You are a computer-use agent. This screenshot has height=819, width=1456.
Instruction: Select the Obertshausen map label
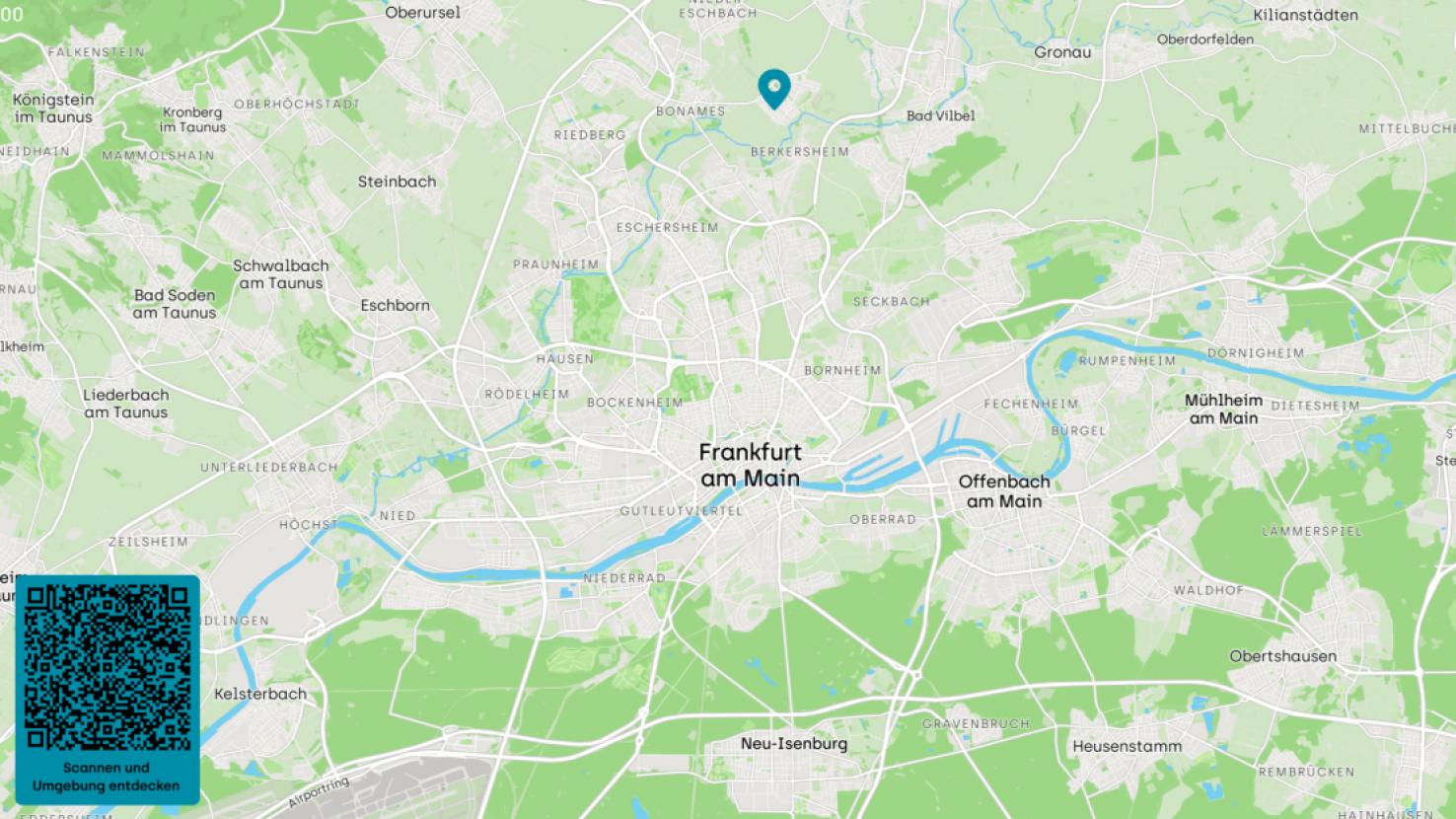click(1282, 656)
